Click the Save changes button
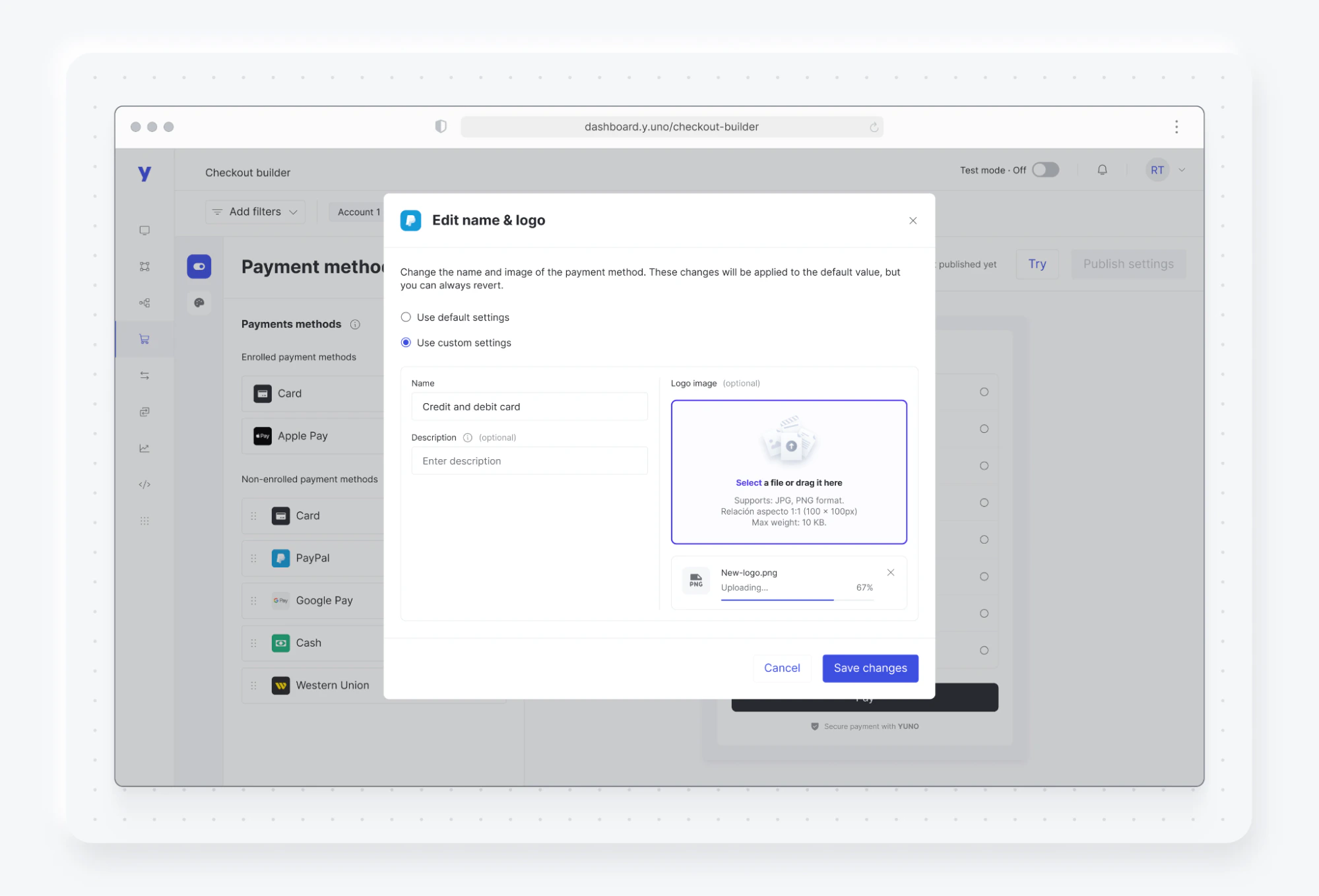The width and height of the screenshot is (1319, 896). (x=870, y=668)
